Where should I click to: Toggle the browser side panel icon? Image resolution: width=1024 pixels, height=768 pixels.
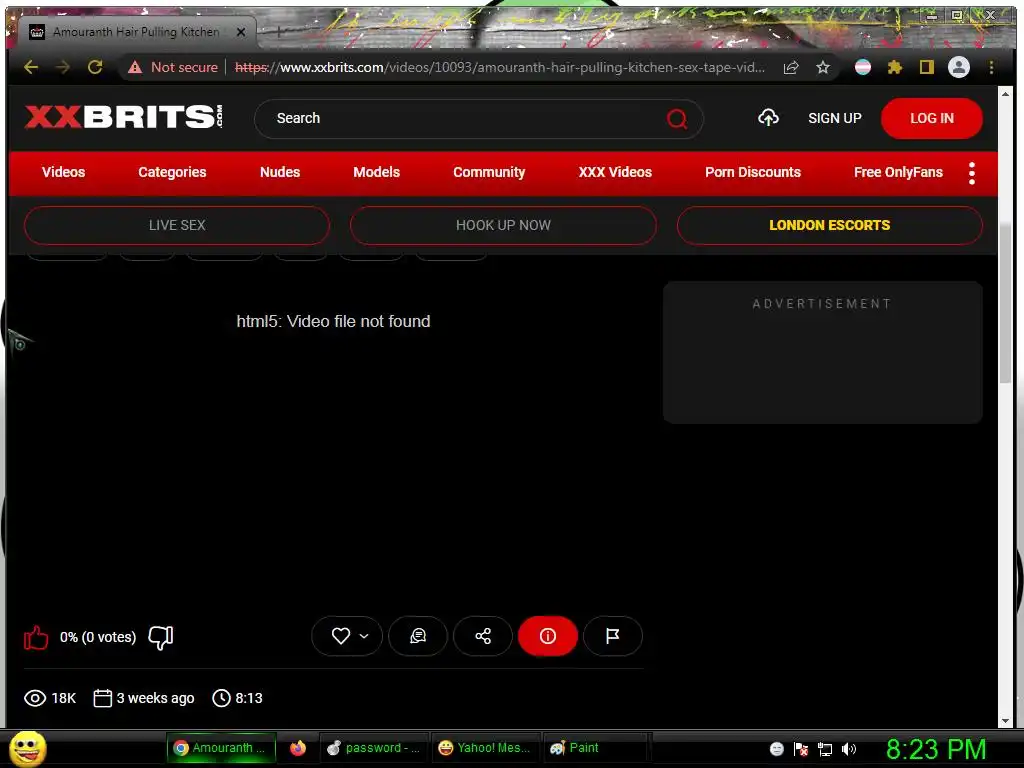tap(927, 67)
